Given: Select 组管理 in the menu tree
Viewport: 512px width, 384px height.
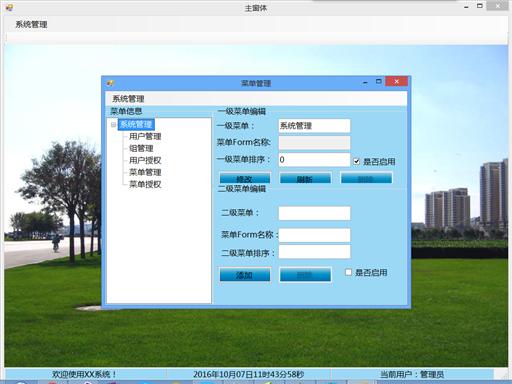Looking at the screenshot, I should tap(141, 148).
